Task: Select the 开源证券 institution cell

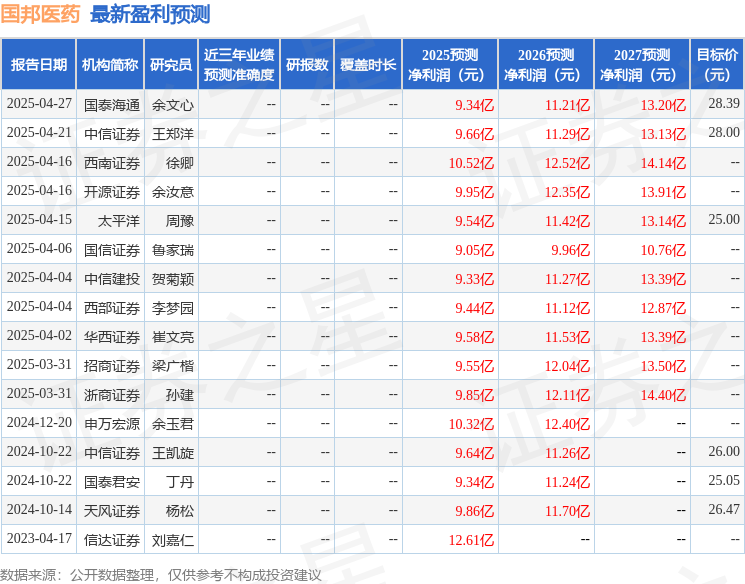Action: tap(112, 192)
